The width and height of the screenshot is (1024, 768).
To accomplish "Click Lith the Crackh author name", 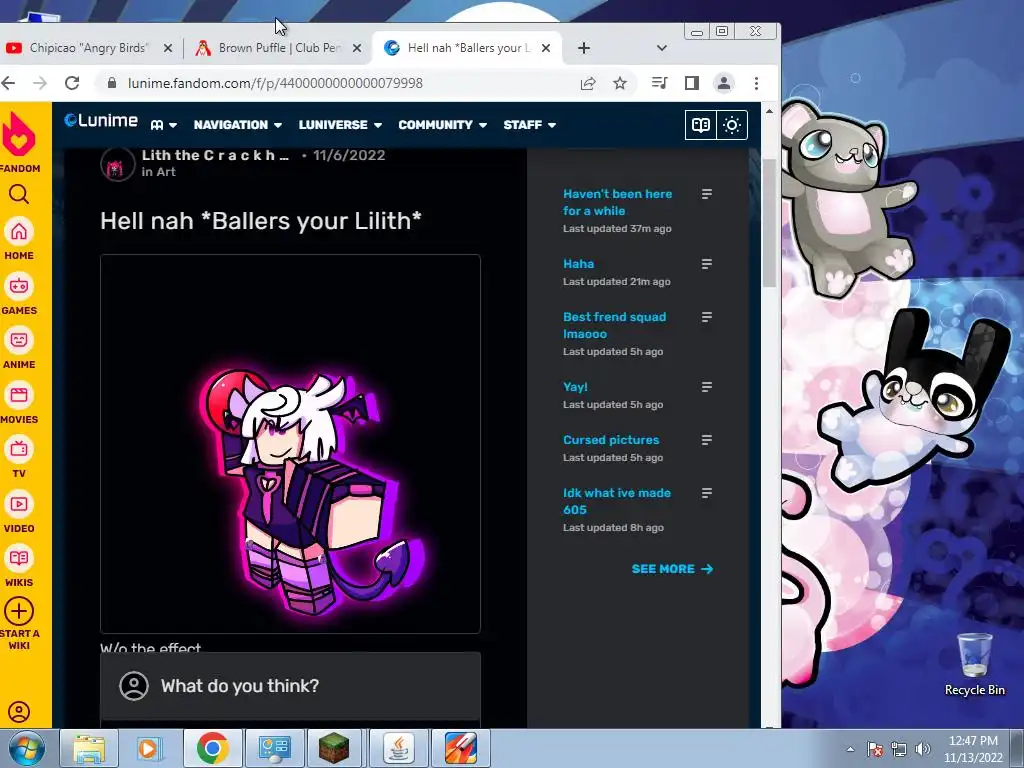I will click(216, 155).
